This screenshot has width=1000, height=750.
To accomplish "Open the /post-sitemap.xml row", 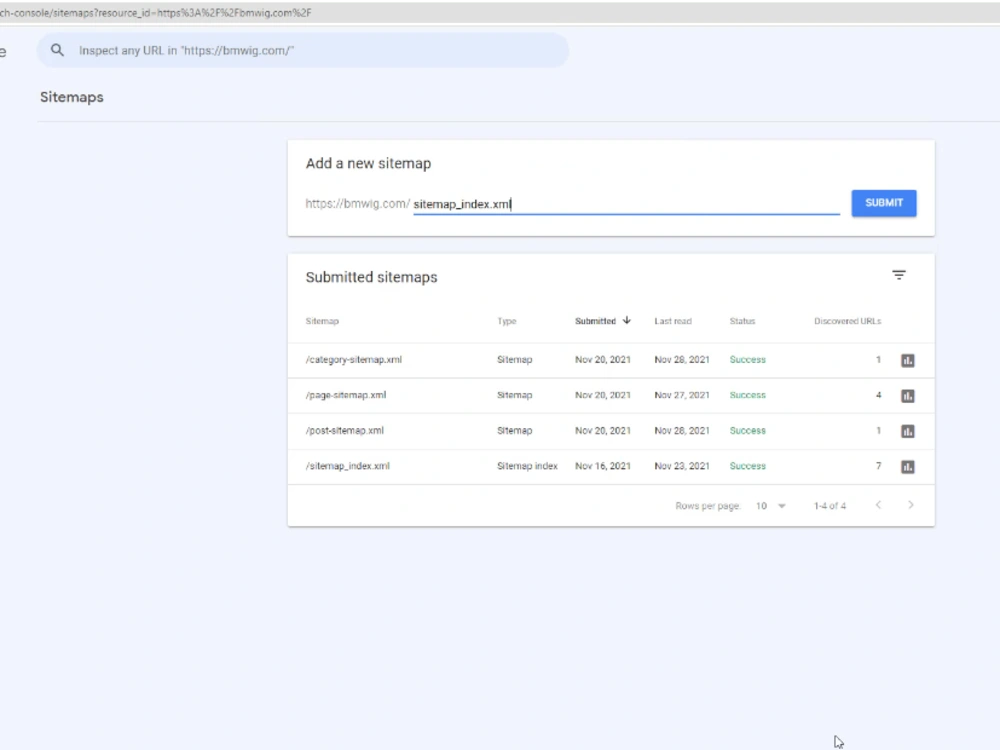I will 611,431.
